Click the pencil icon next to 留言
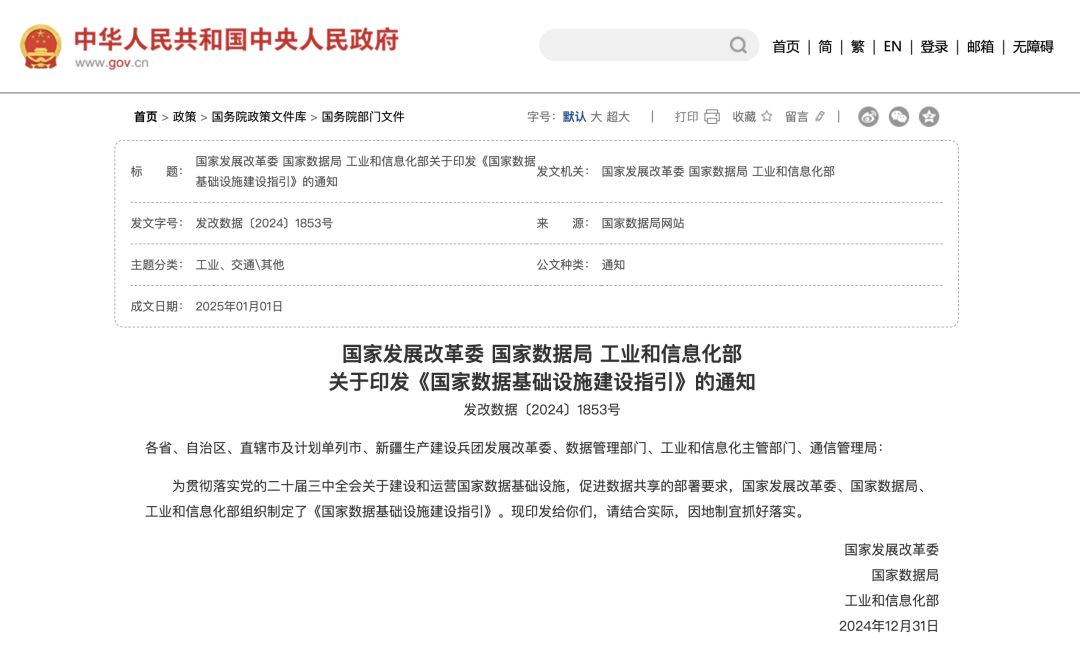This screenshot has height=649, width=1080. point(820,116)
